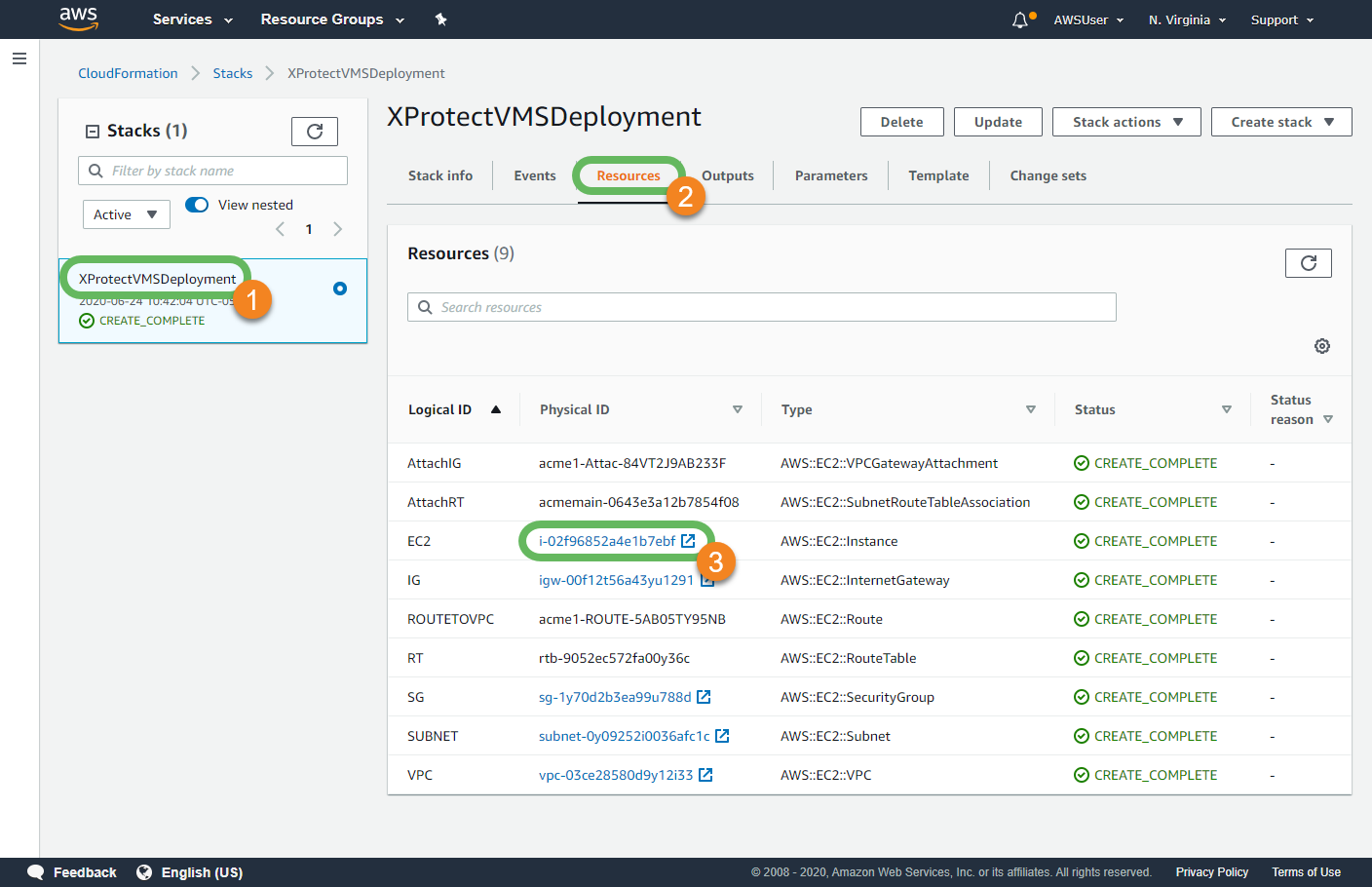
Task: Refresh the Stacks list
Action: click(x=314, y=132)
